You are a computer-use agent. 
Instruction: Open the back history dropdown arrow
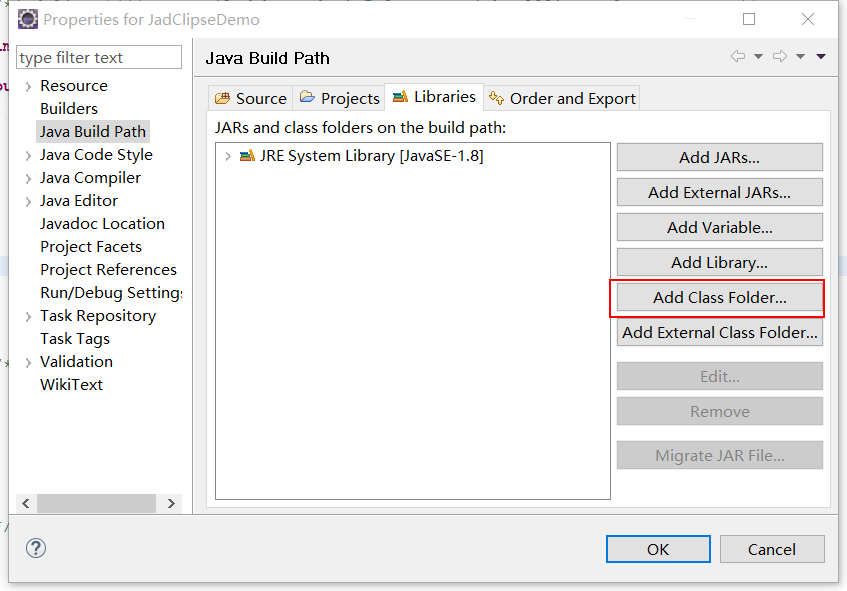tap(758, 56)
